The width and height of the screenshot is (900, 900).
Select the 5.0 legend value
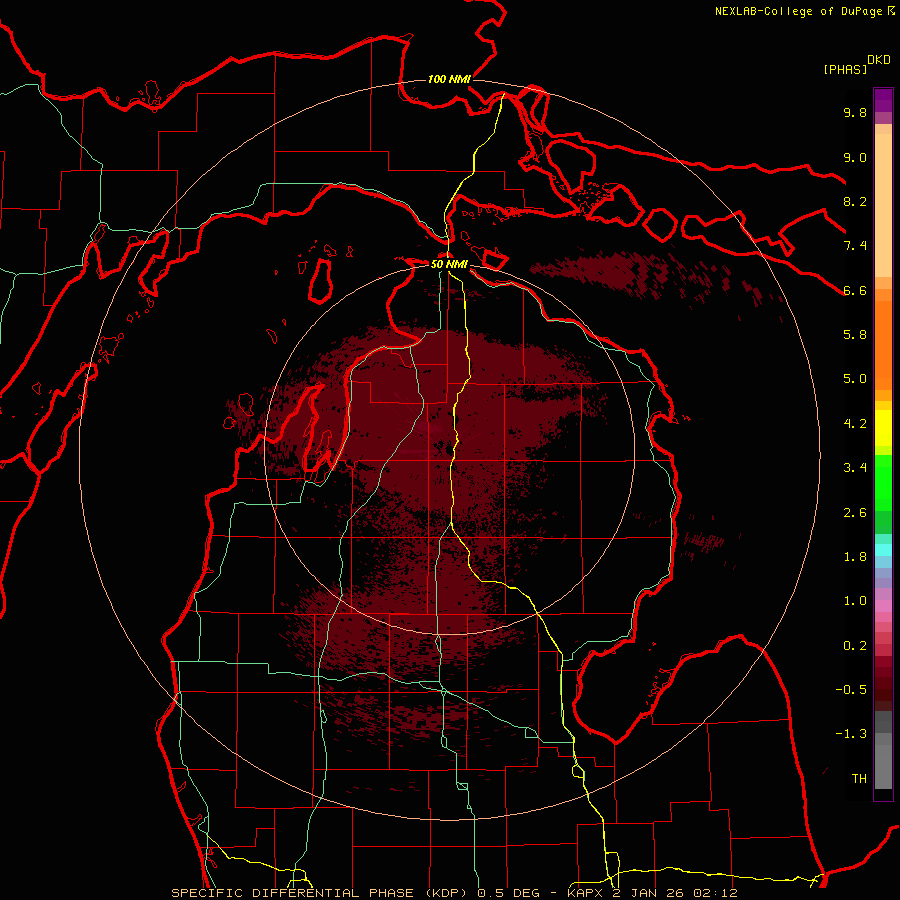(855, 379)
